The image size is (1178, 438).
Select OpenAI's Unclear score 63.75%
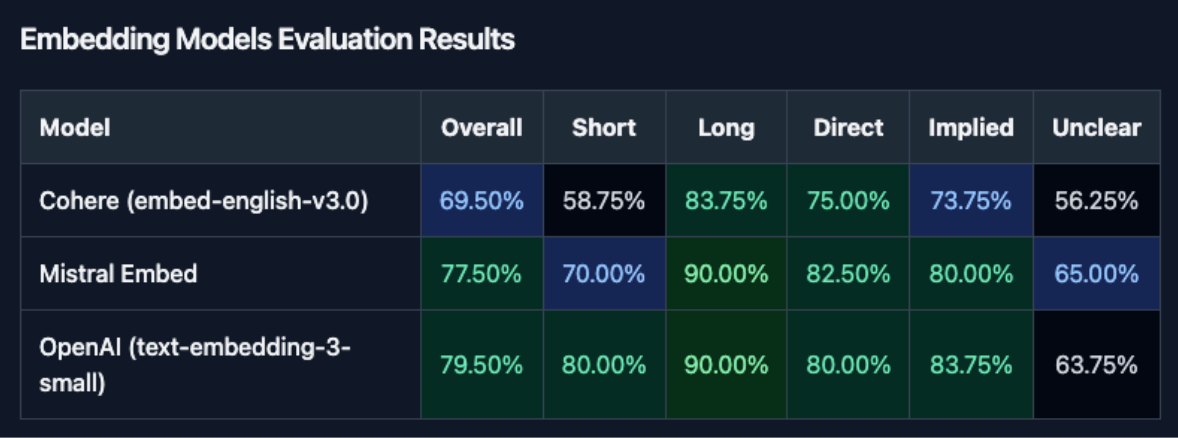[1096, 365]
